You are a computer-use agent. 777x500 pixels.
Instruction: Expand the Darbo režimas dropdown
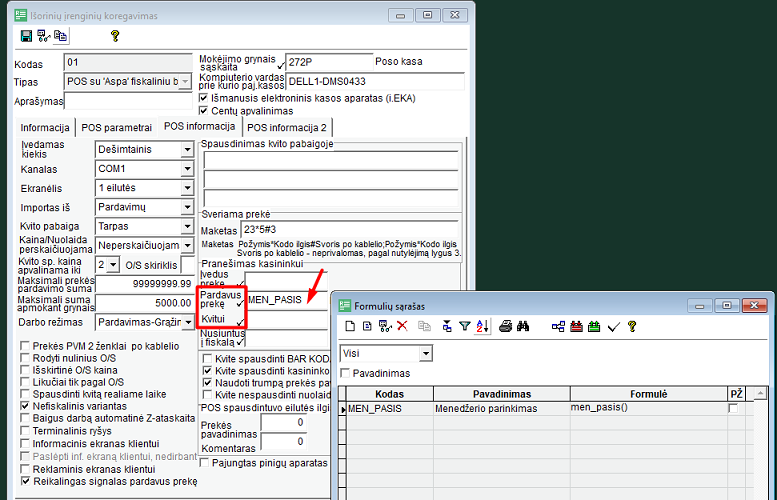[x=187, y=322]
